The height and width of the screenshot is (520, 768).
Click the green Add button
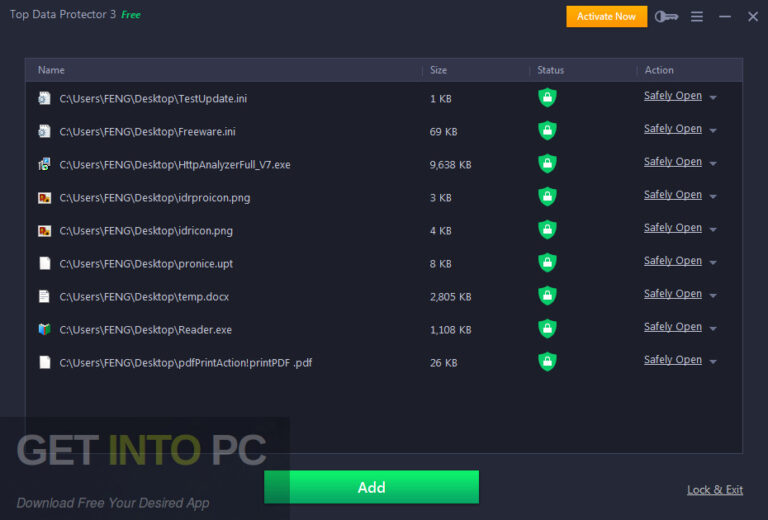pos(371,487)
